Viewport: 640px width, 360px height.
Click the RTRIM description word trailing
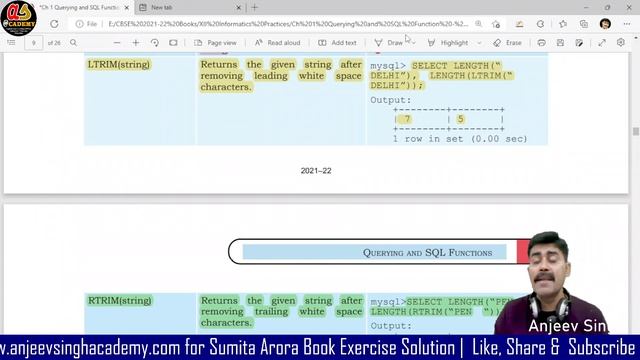(271, 311)
